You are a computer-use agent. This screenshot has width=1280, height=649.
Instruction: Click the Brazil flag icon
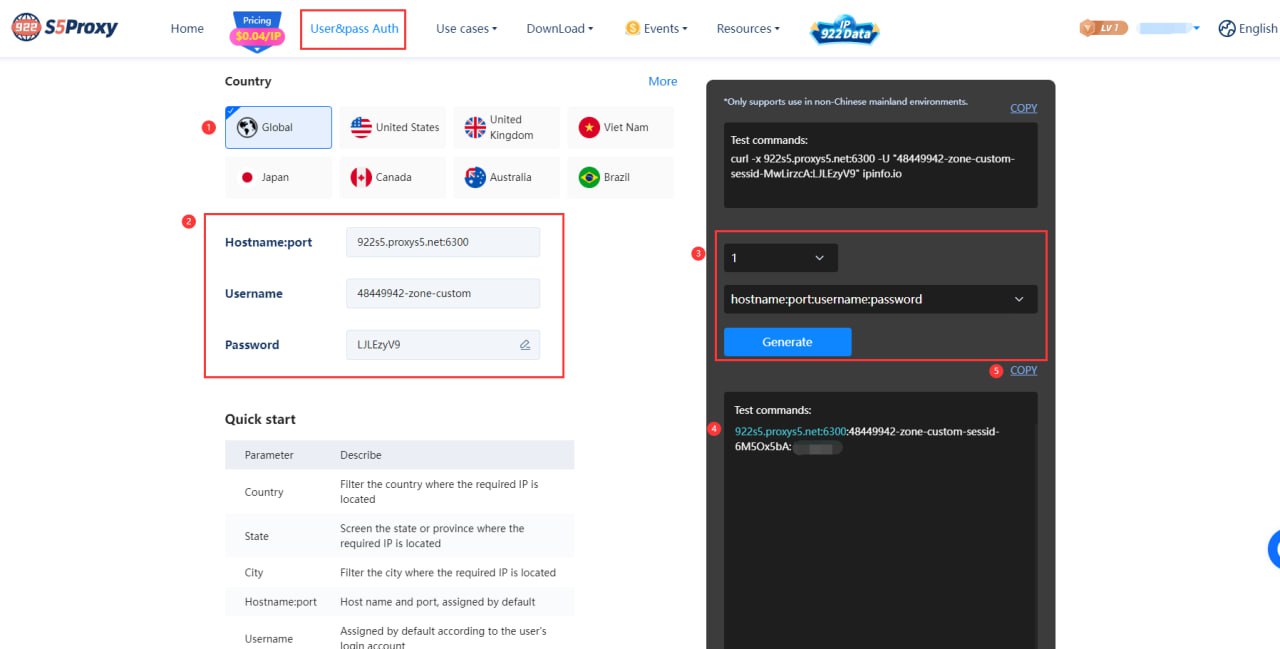click(589, 177)
